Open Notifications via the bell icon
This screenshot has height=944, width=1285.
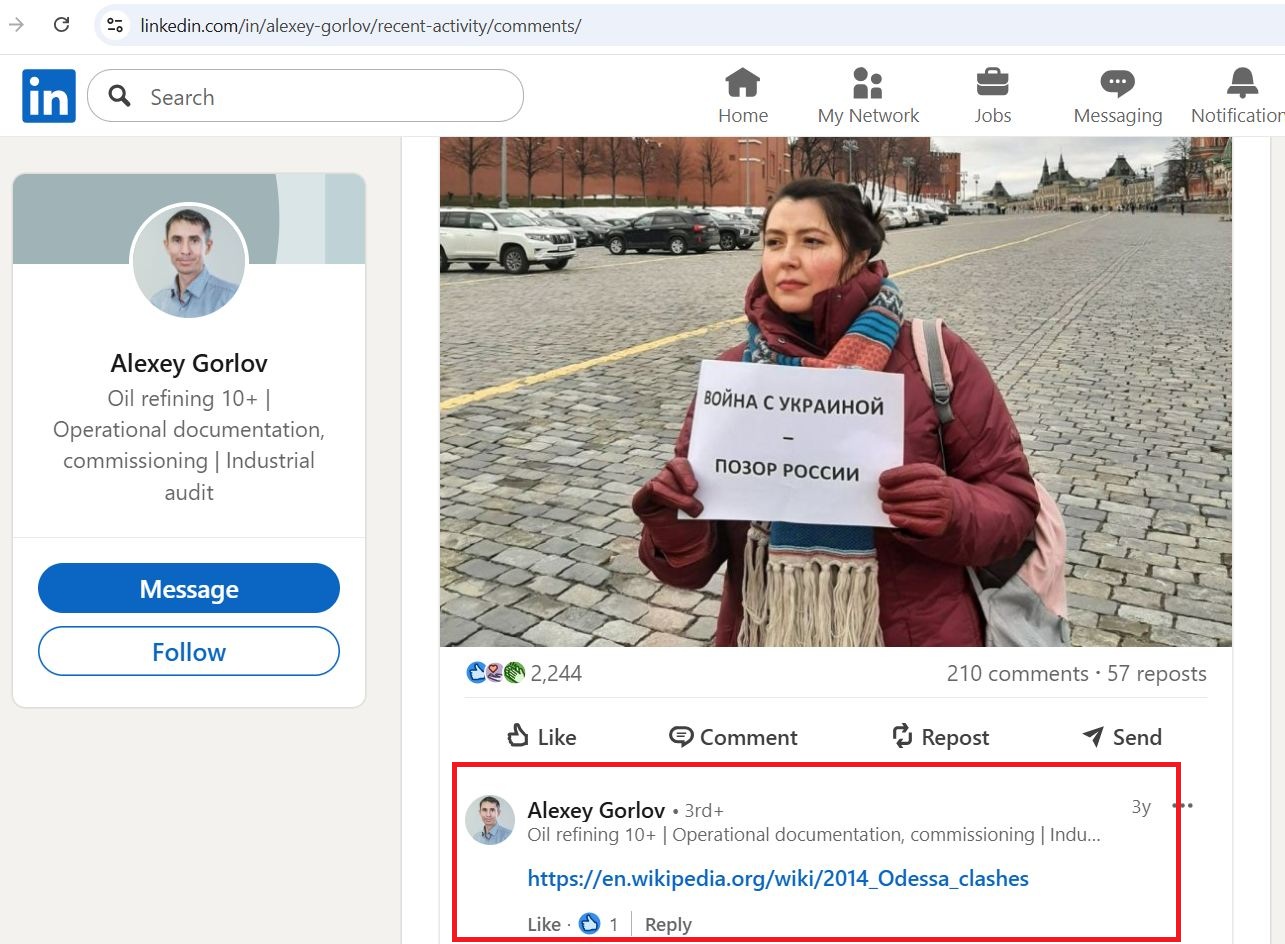pyautogui.click(x=1240, y=82)
